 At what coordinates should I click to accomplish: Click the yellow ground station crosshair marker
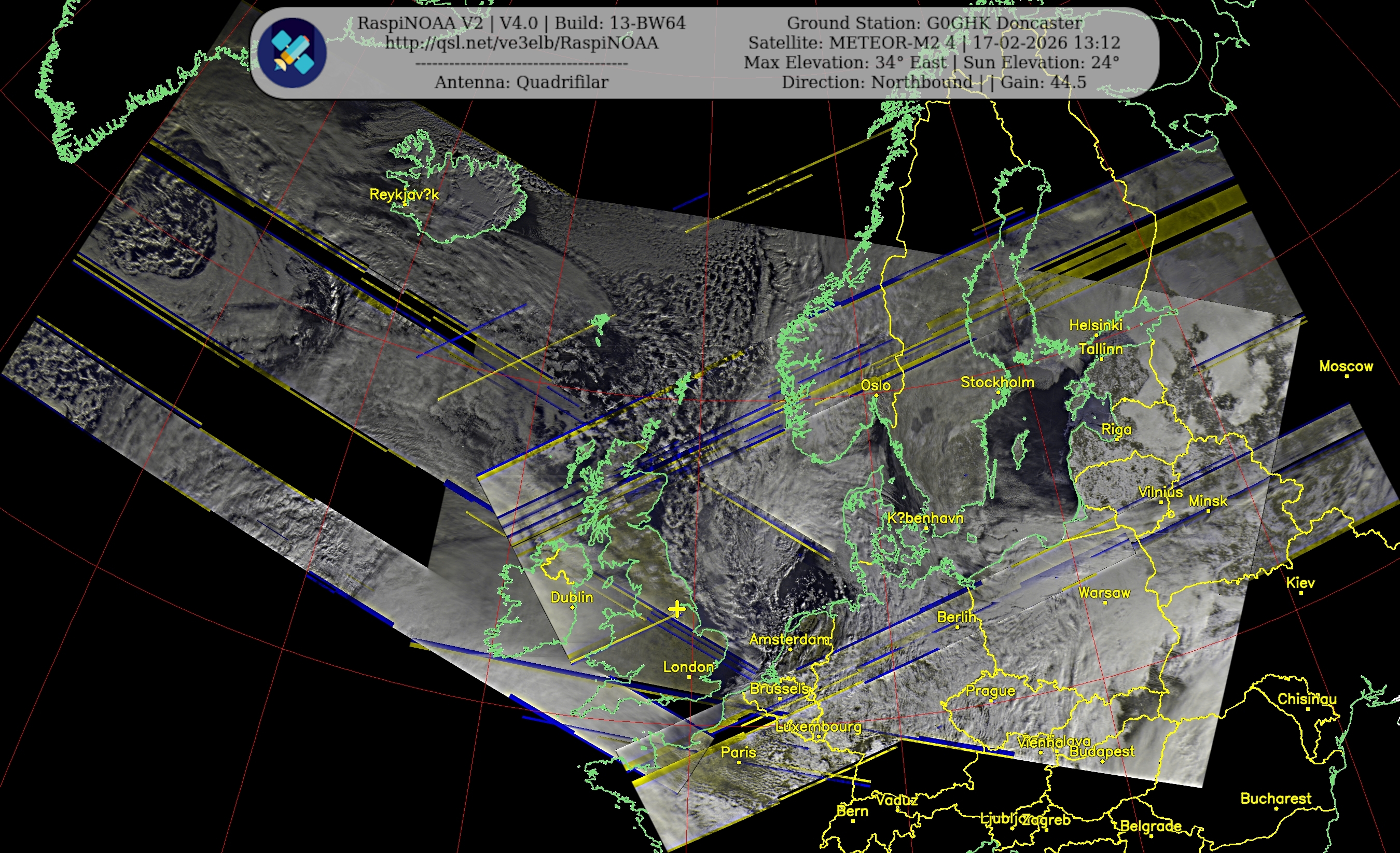677,609
